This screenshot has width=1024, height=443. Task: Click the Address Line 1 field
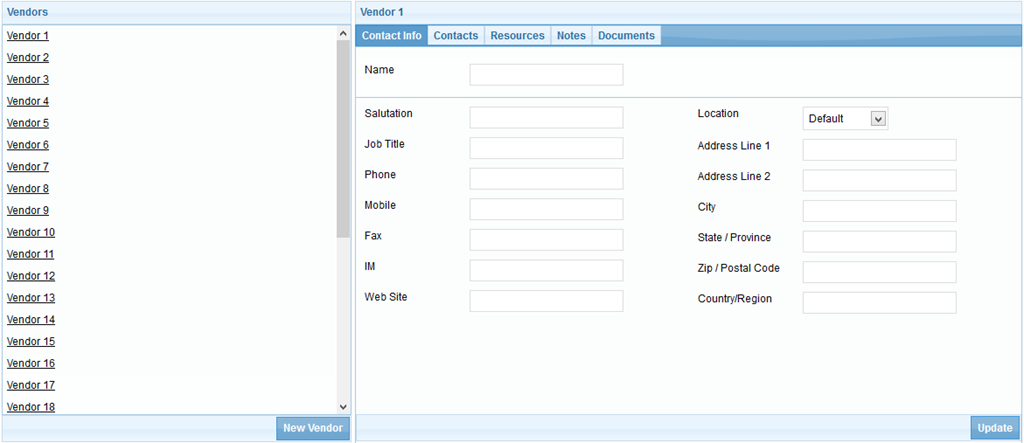[x=879, y=150]
